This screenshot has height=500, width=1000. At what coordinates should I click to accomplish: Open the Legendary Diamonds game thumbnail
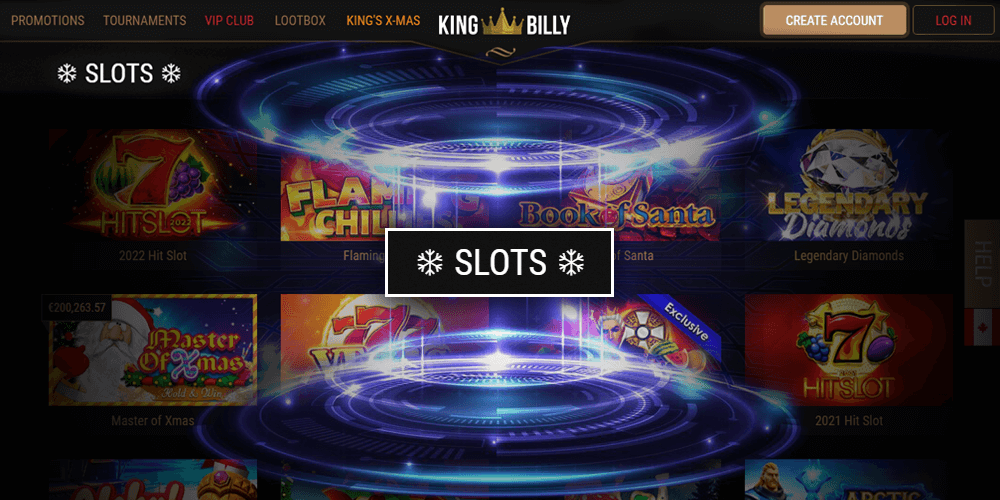click(848, 184)
